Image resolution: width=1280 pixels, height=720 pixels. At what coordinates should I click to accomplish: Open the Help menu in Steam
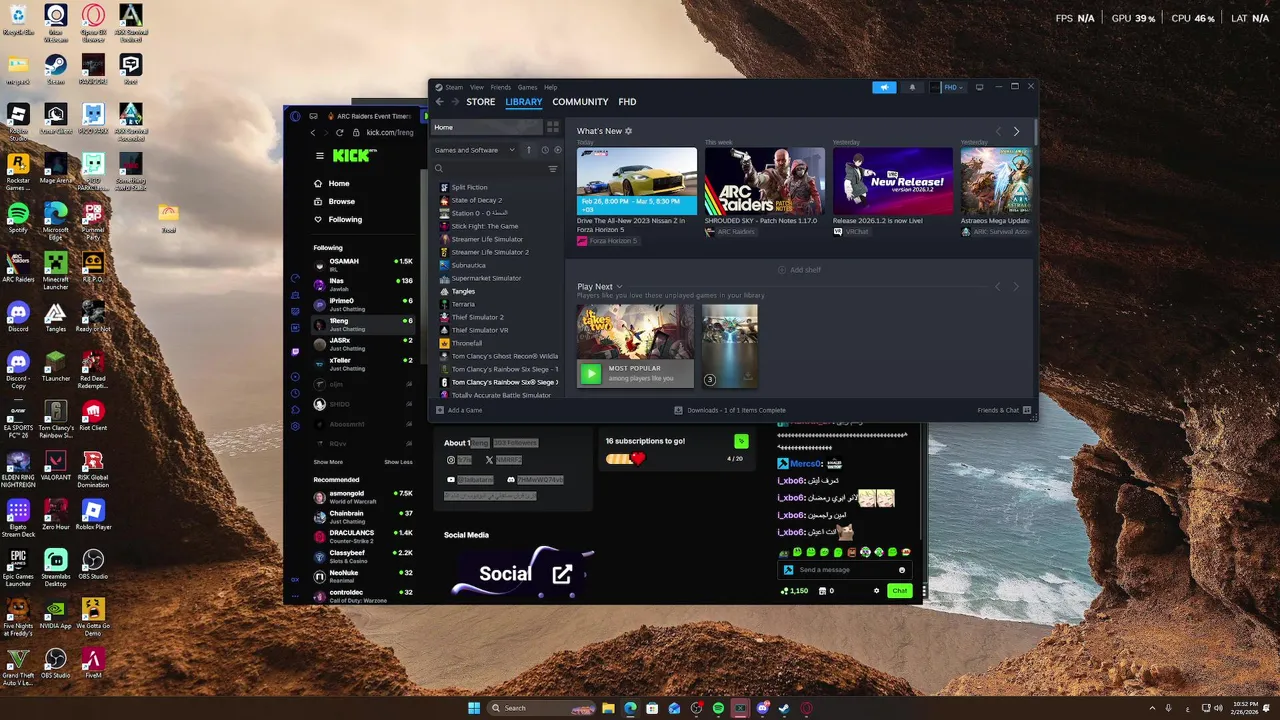click(551, 87)
